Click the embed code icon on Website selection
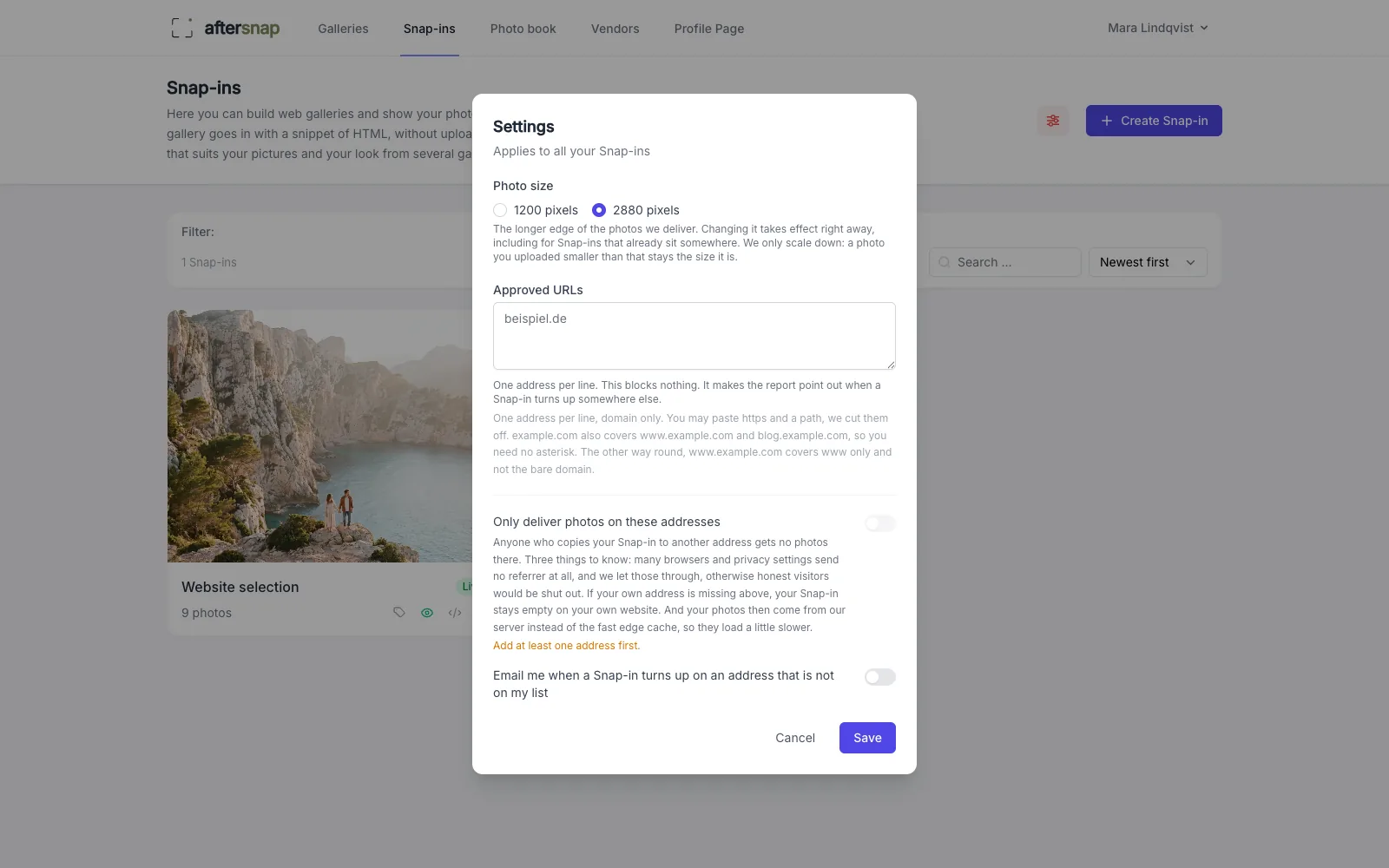The width and height of the screenshot is (1389, 868). coord(455,613)
